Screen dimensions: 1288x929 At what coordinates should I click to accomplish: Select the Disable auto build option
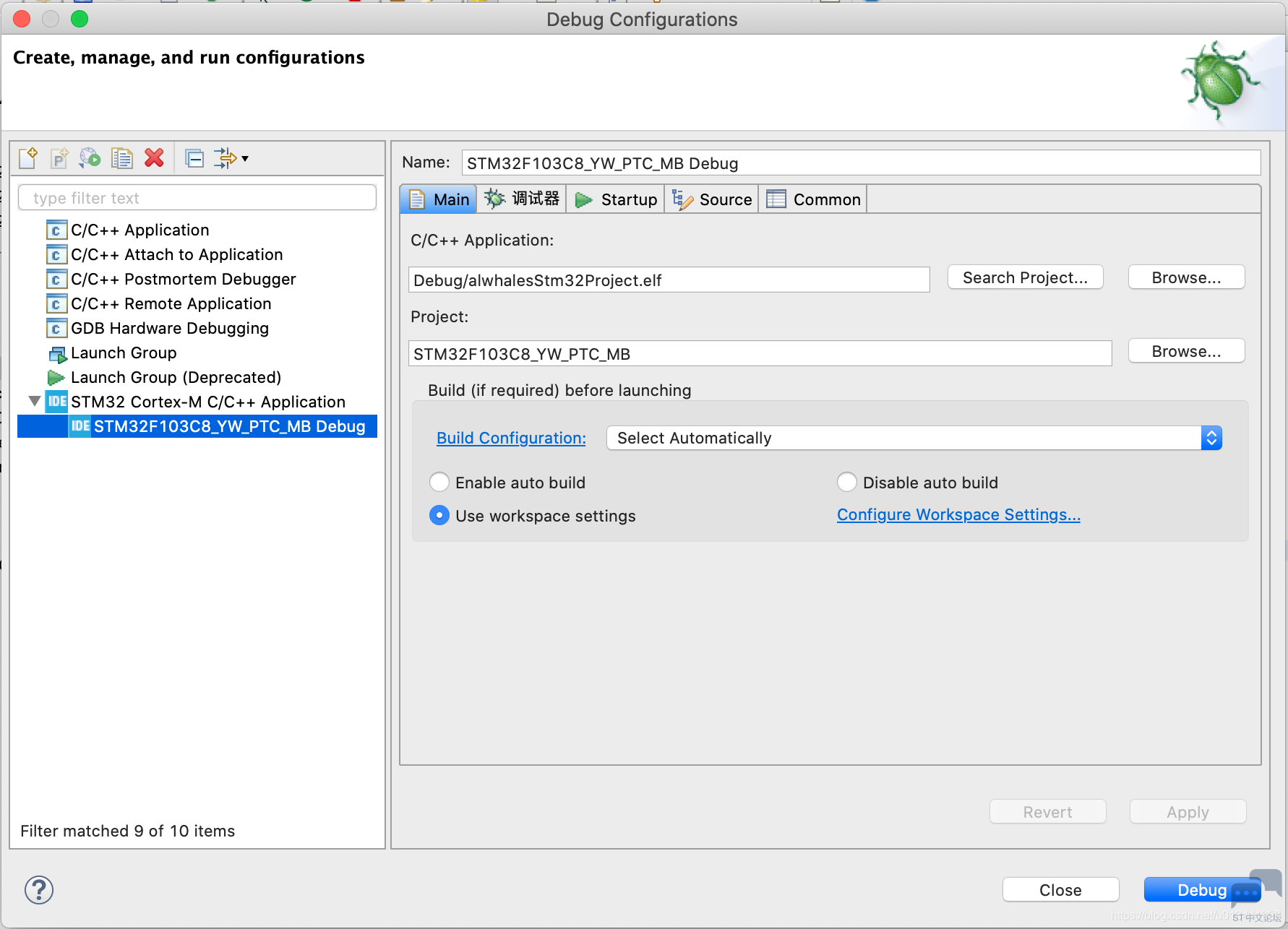(x=847, y=483)
